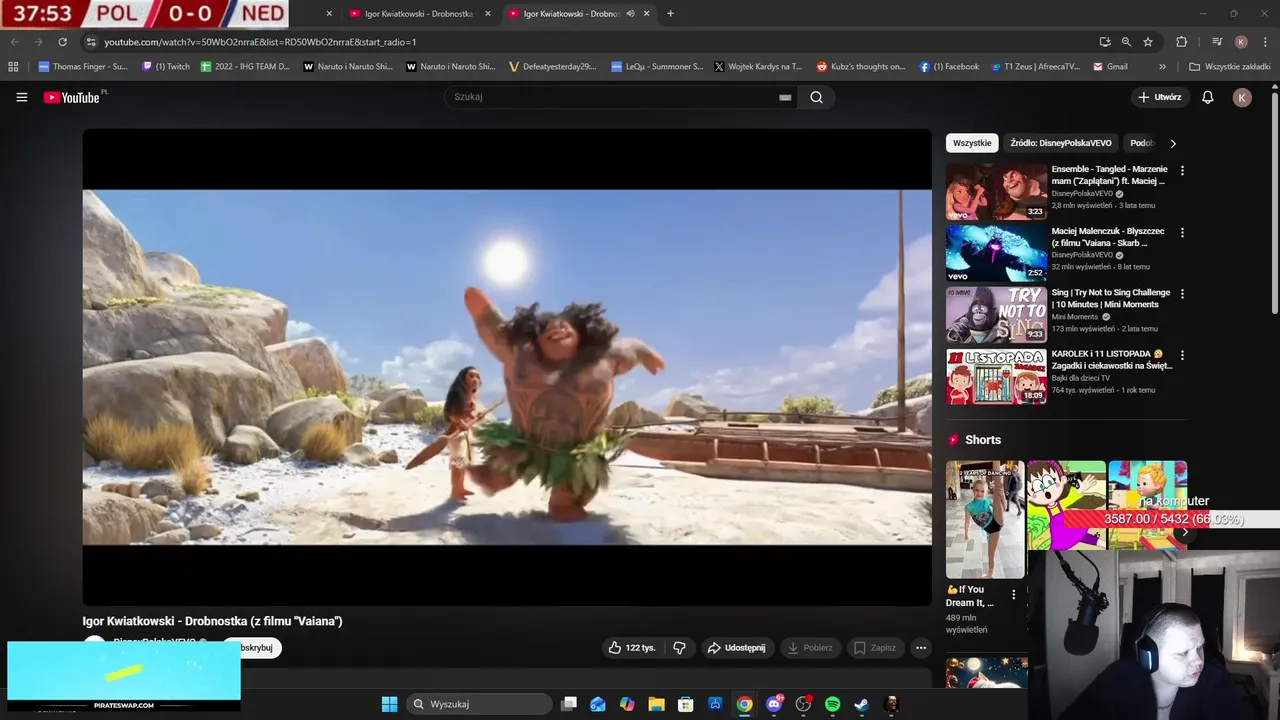This screenshot has height=720, width=1280.
Task: Click the Utwórz create button
Action: tap(1160, 97)
